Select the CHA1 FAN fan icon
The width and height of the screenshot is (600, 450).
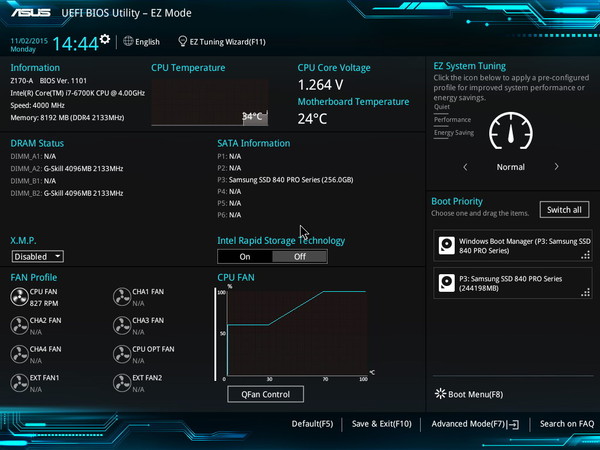coord(122,297)
